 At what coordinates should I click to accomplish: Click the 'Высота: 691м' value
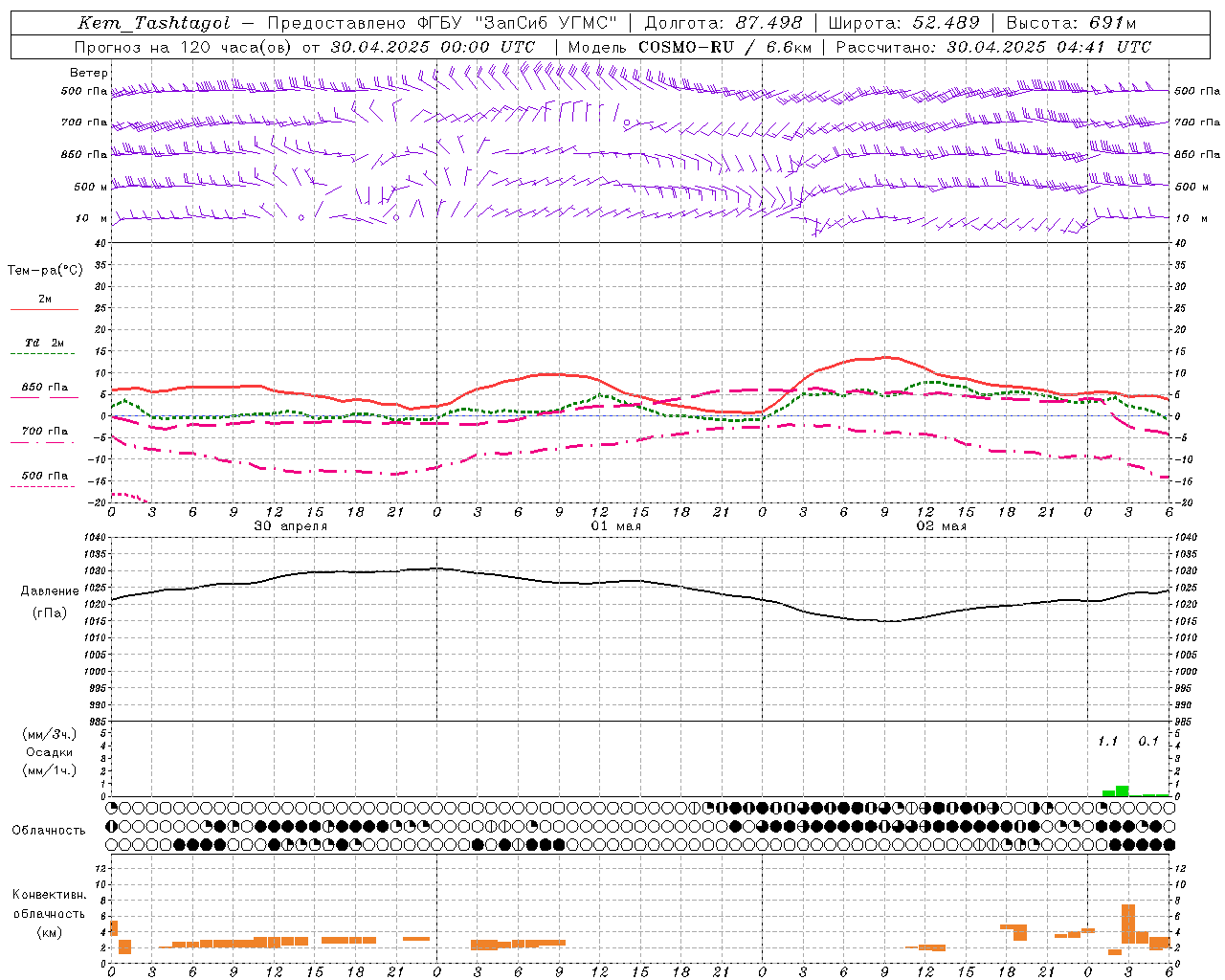1072,23
